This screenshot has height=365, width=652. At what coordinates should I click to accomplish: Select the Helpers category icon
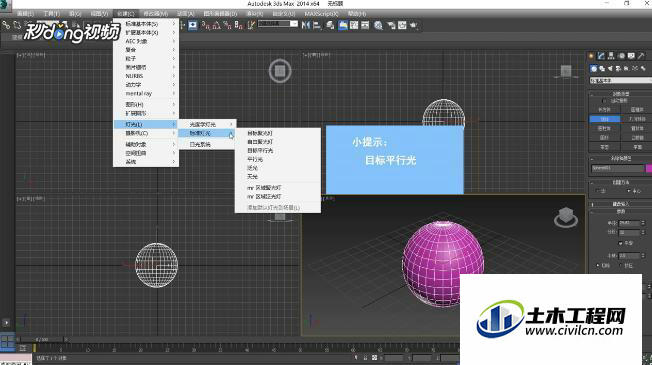click(x=627, y=69)
